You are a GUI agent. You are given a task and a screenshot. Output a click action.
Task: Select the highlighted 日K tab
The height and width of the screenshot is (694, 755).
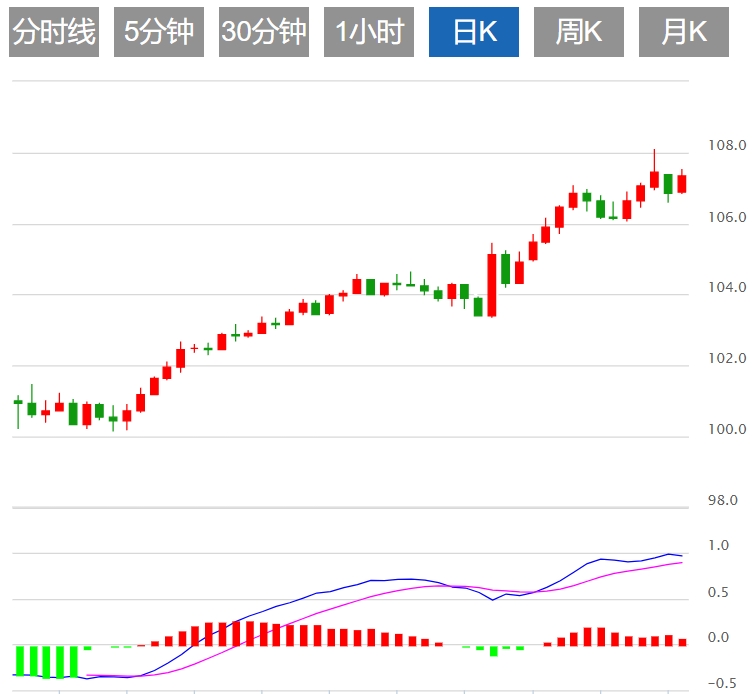pos(474,32)
